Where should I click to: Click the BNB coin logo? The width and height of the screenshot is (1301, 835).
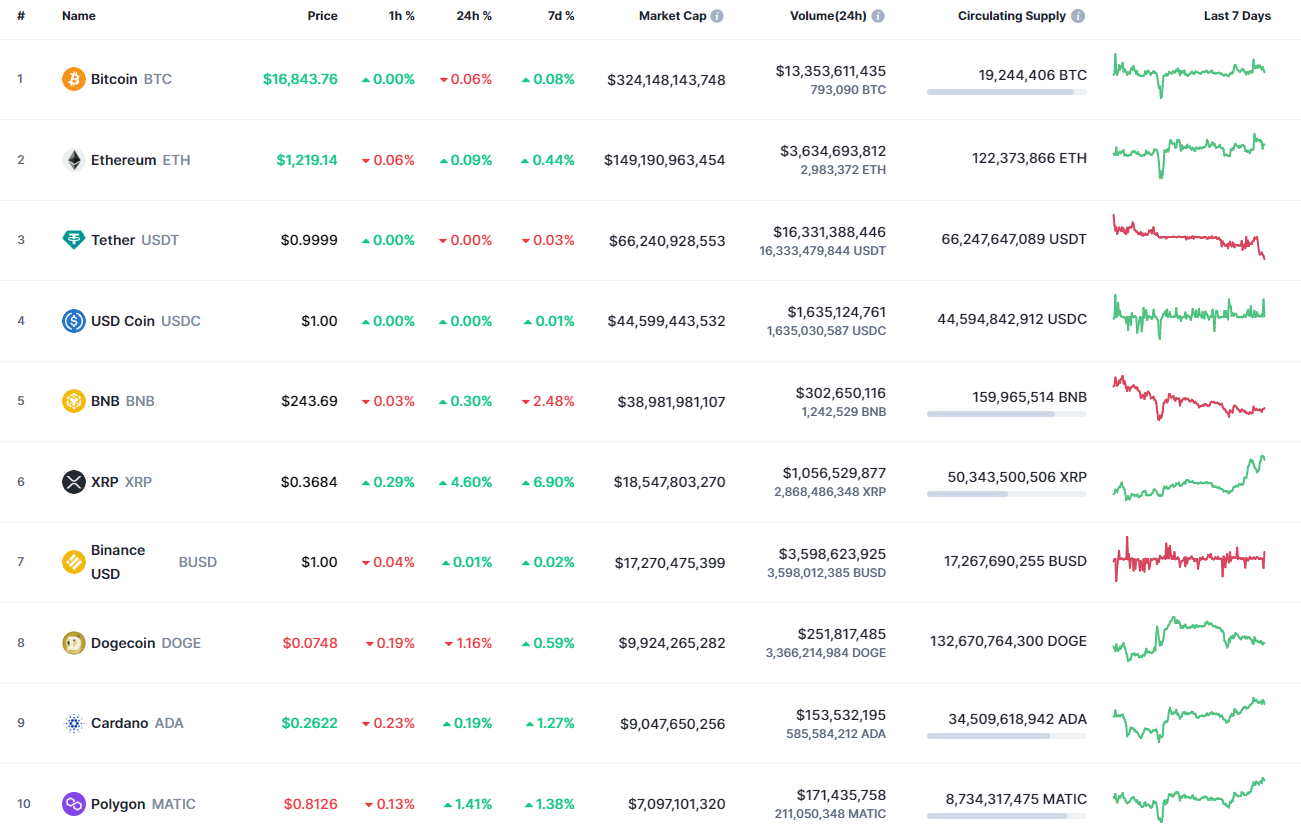point(73,400)
